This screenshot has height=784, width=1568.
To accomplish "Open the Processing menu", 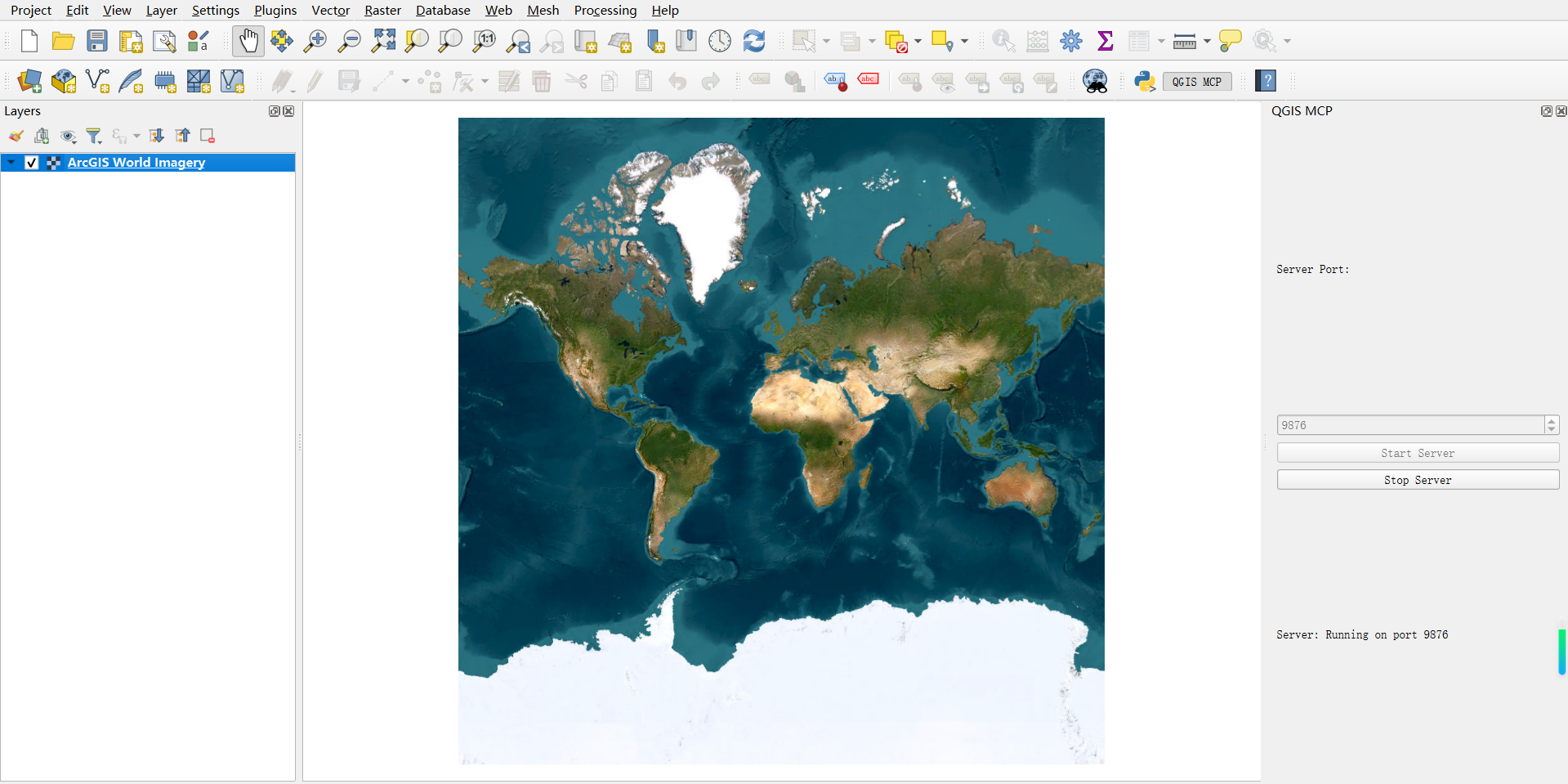I will [605, 10].
